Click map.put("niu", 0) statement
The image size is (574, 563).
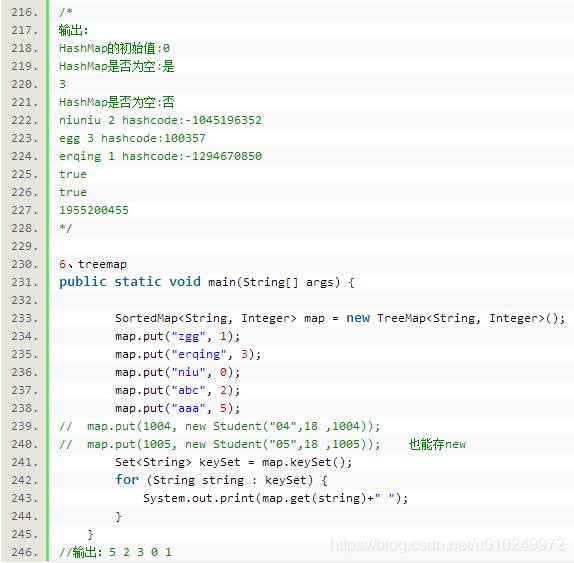tap(178, 372)
